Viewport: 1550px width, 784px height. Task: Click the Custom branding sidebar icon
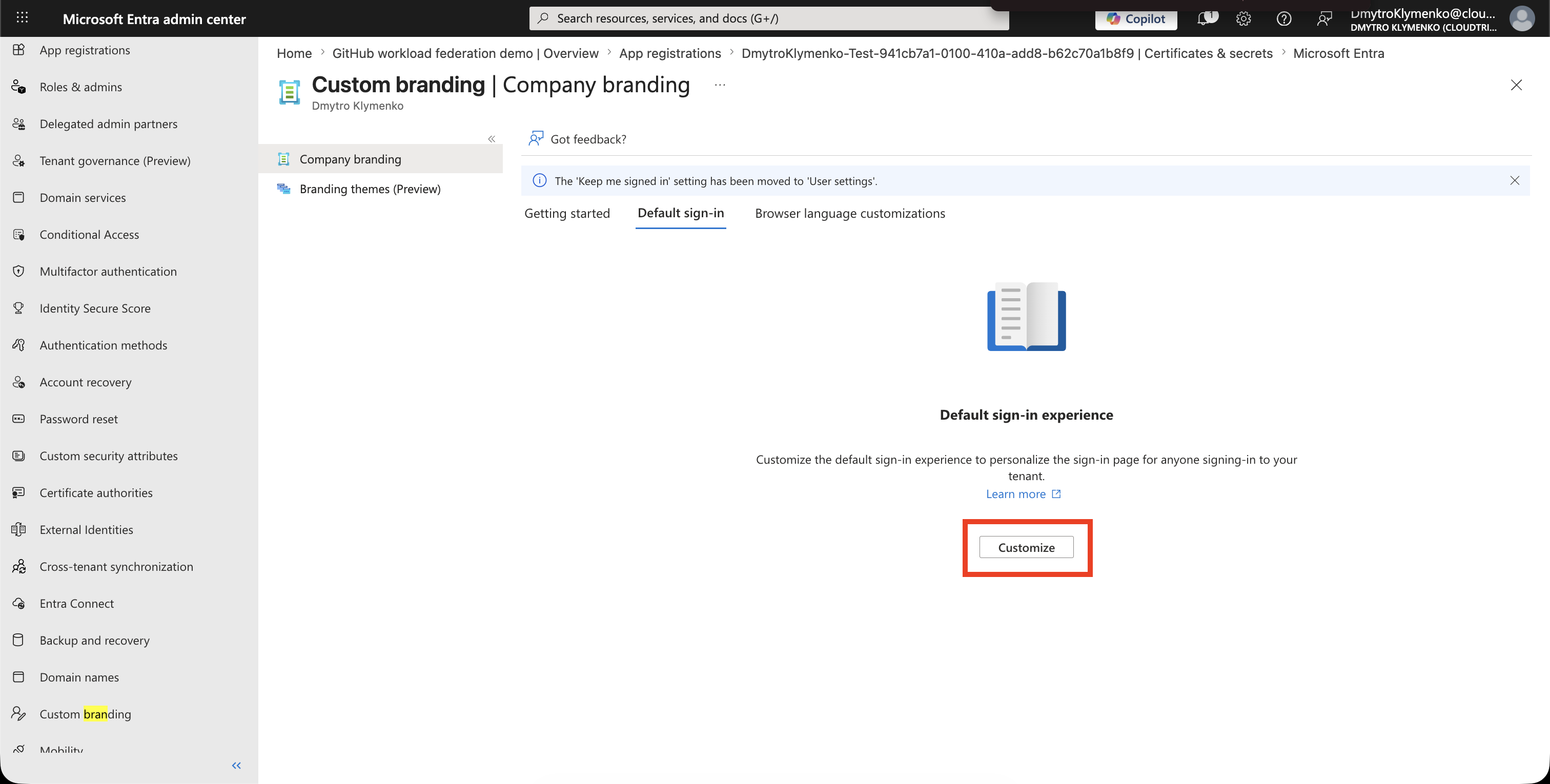click(18, 714)
